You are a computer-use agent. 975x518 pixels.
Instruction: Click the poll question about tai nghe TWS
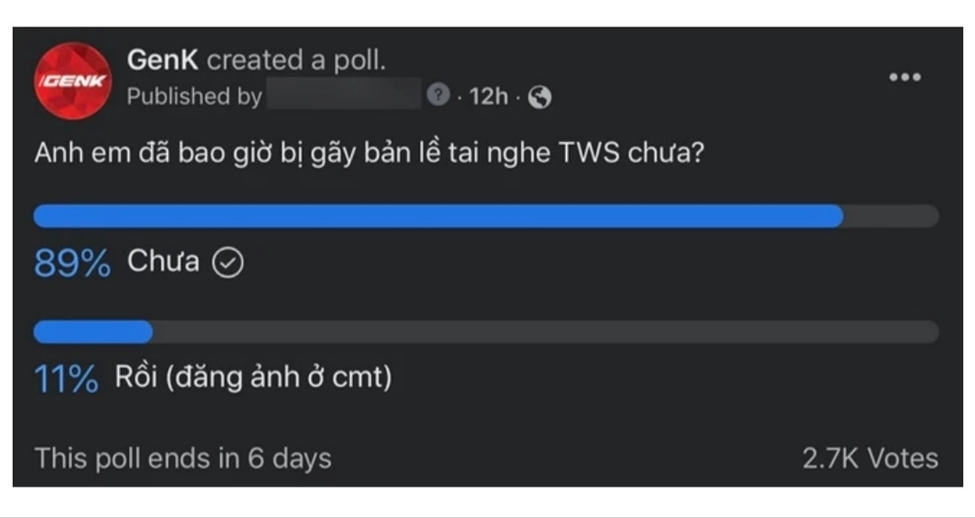pyautogui.click(x=367, y=156)
